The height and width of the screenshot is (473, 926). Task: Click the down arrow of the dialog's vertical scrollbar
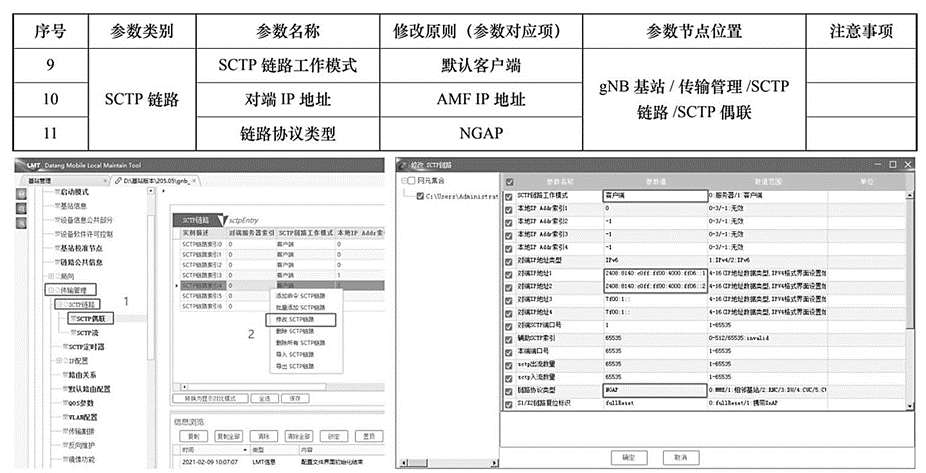pyautogui.click(x=909, y=406)
